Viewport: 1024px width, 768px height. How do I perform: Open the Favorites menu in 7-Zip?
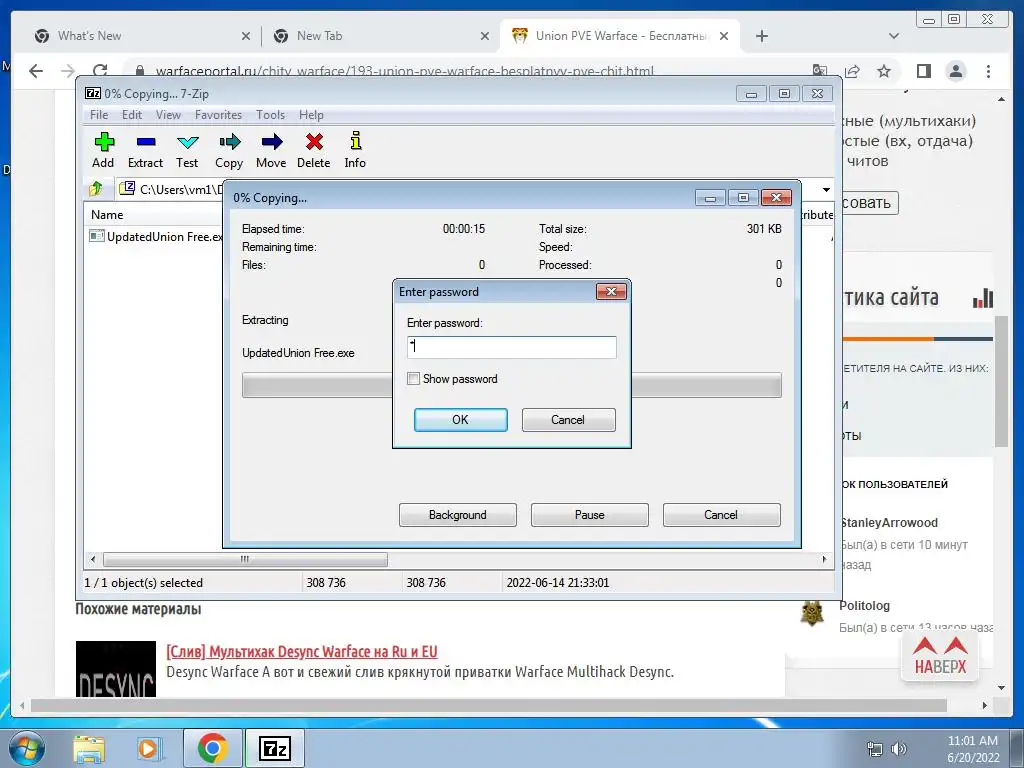[218, 115]
